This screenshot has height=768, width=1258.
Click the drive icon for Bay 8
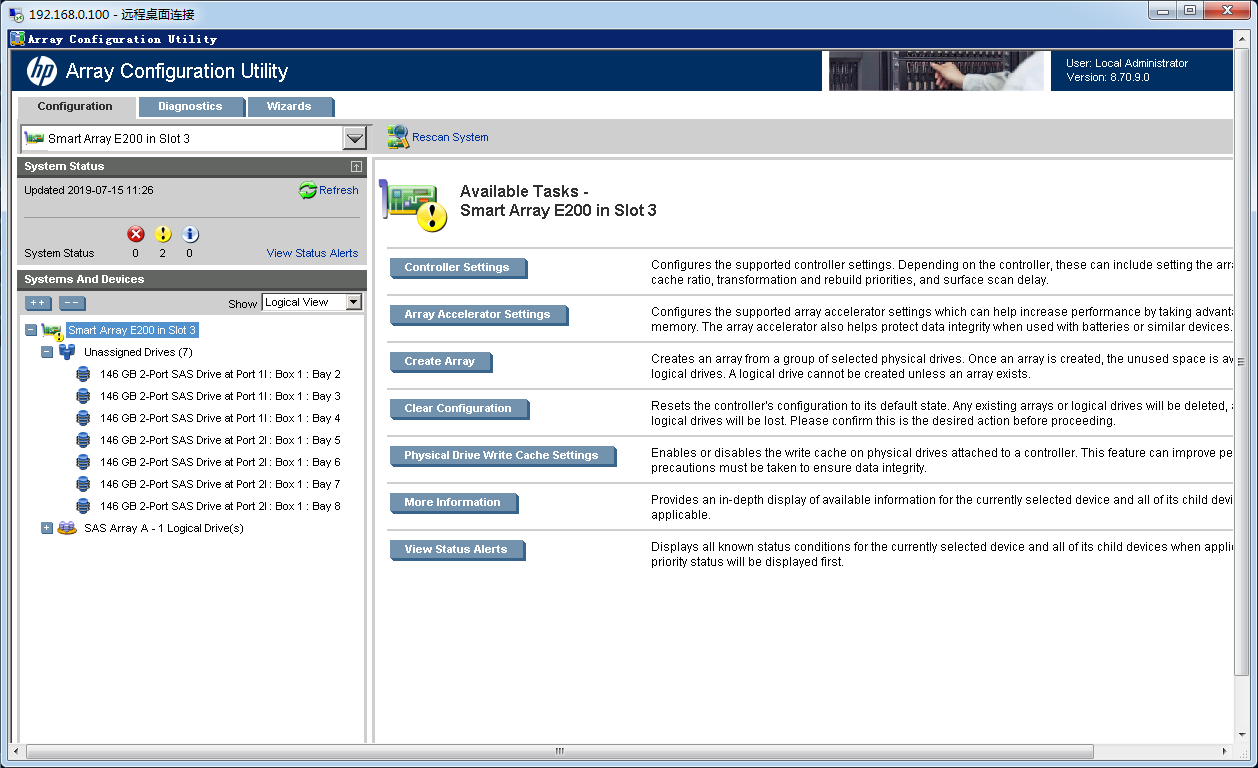[83, 506]
